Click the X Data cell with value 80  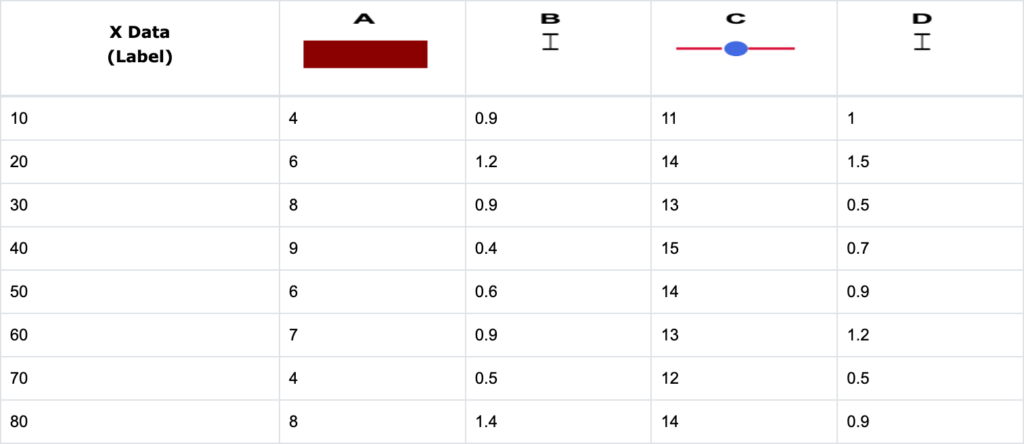tap(20, 421)
